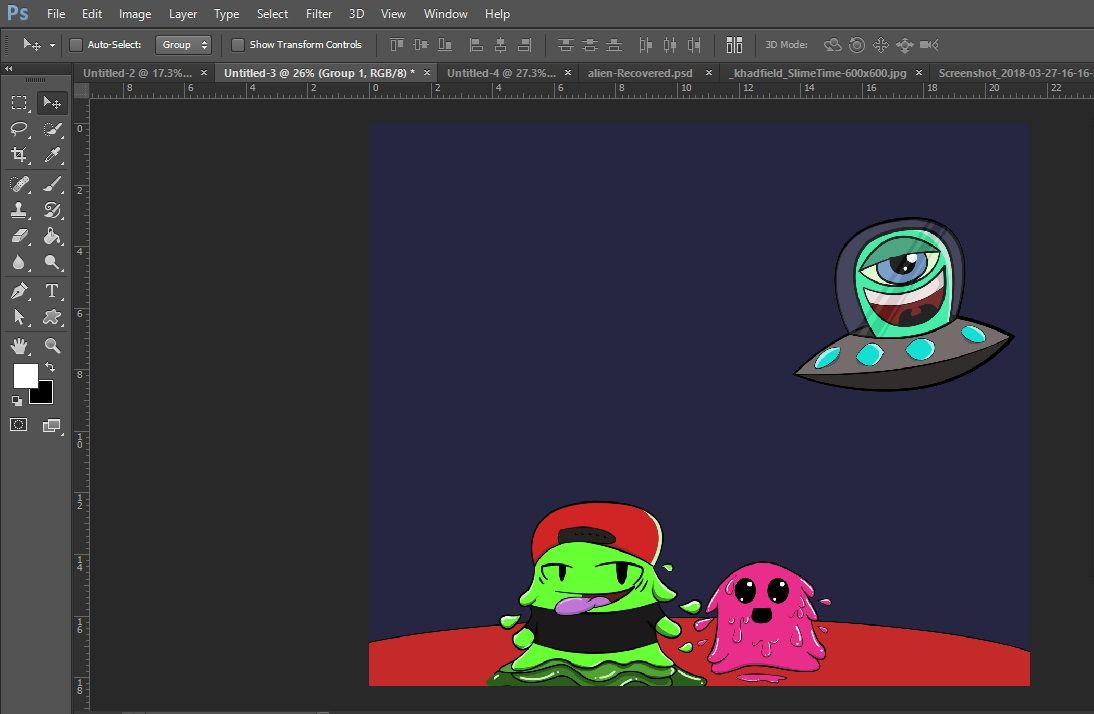Open the Layer menu
Image resolution: width=1094 pixels, height=714 pixels.
point(183,14)
